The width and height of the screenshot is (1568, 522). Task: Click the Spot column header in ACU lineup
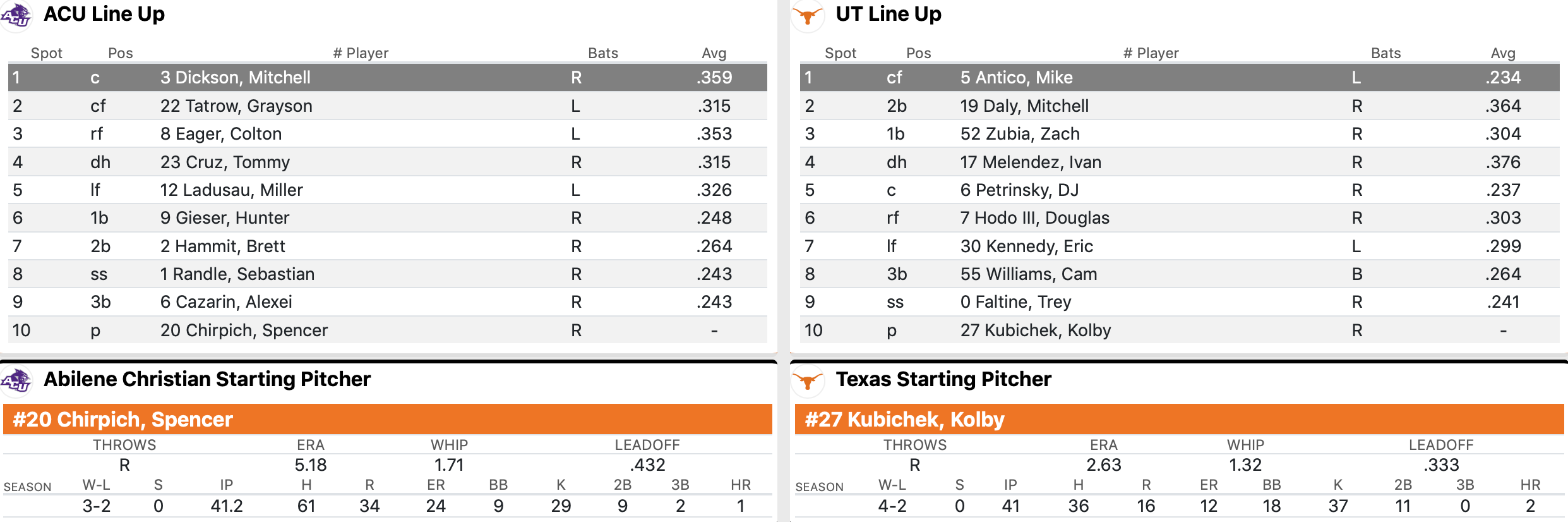tap(47, 53)
